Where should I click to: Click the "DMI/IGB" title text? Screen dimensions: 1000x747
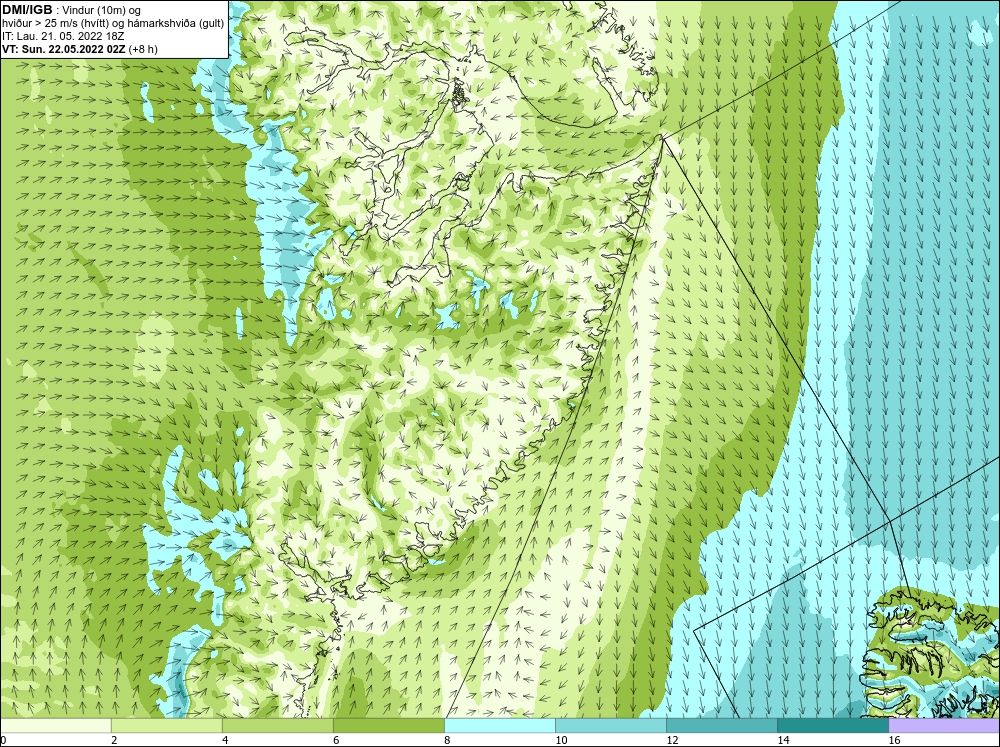click(27, 10)
